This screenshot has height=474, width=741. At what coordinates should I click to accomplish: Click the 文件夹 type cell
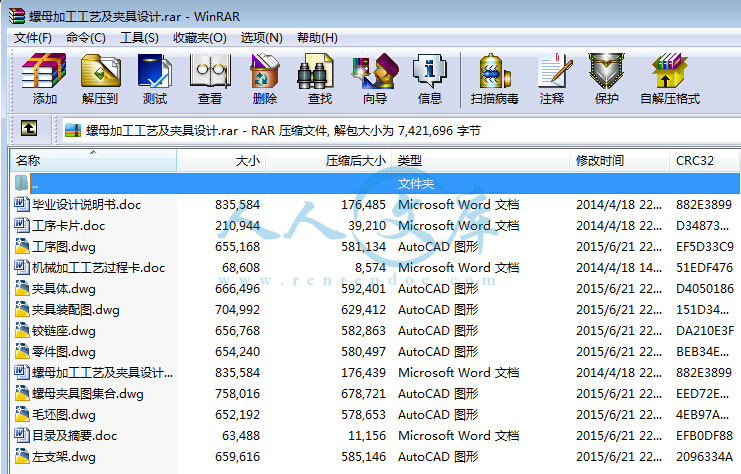(x=416, y=183)
